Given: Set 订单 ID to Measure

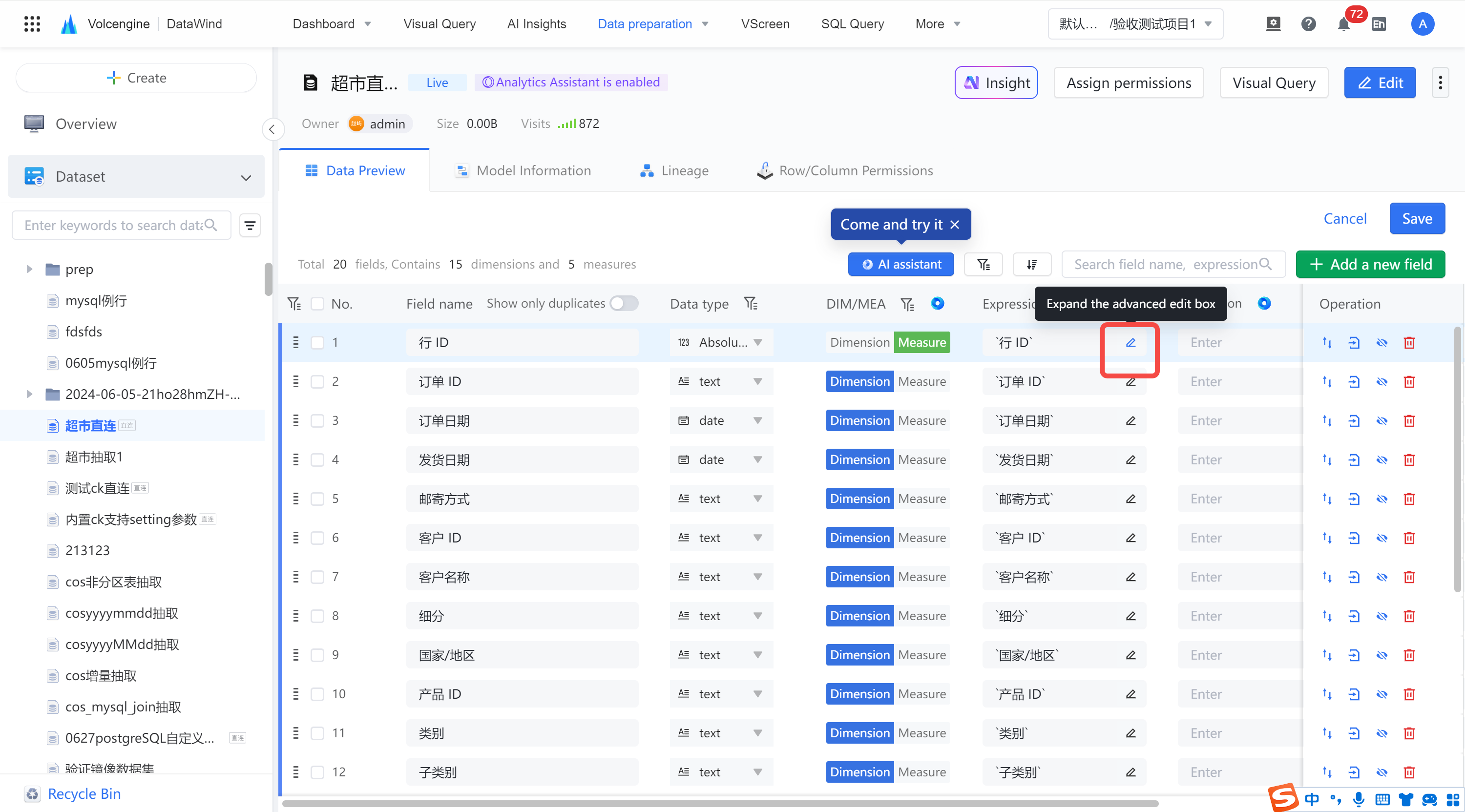Looking at the screenshot, I should (x=922, y=381).
